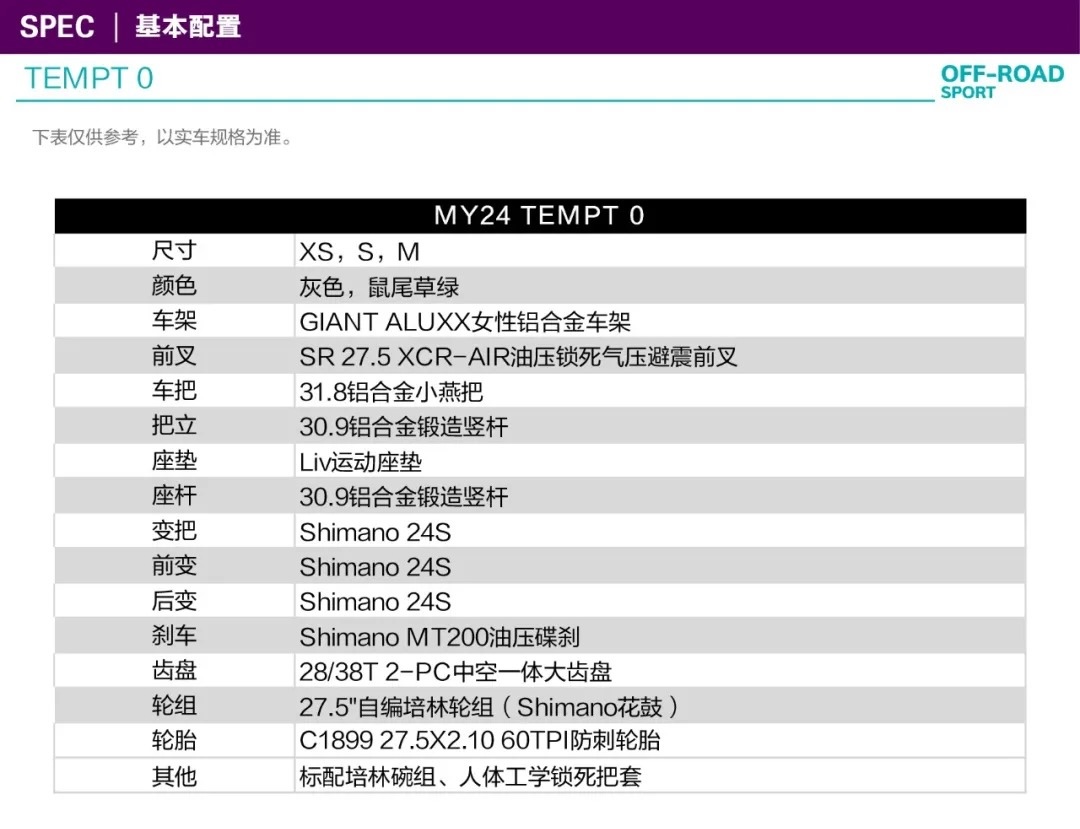
Task: Select the 尺寸 label cell
Action: pyautogui.click(x=174, y=251)
